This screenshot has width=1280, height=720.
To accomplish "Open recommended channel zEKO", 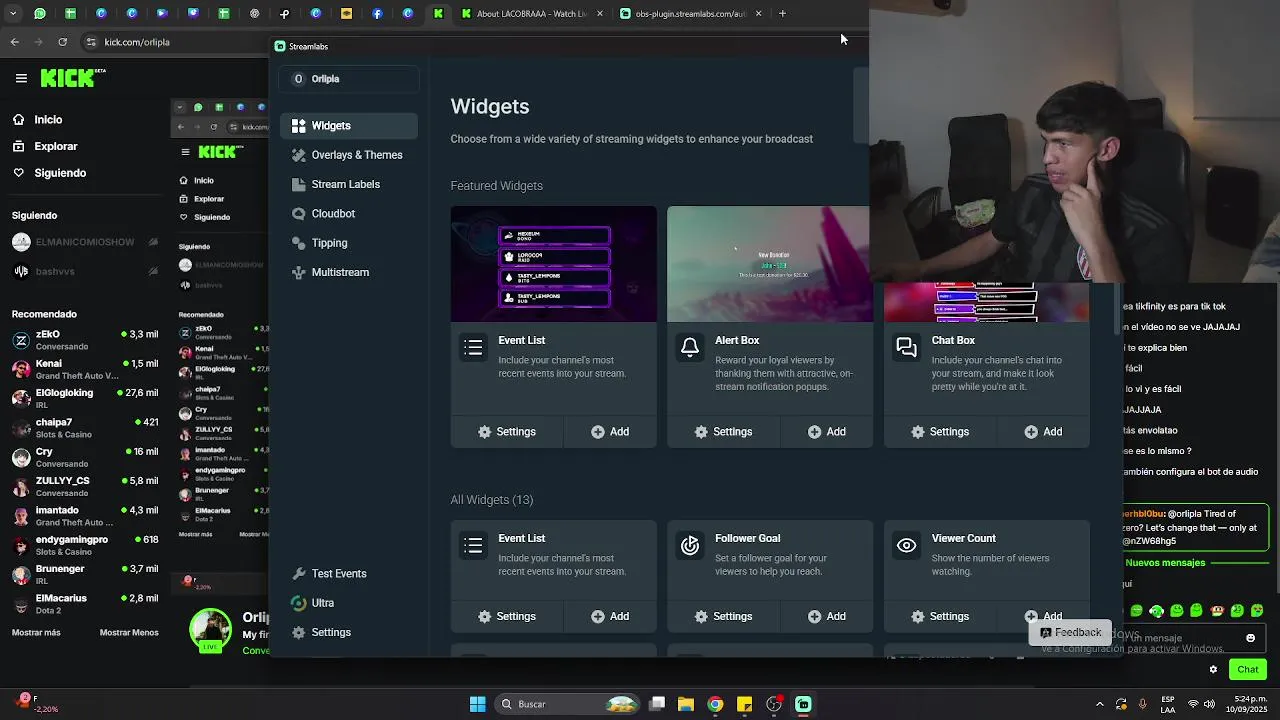I will click(85, 340).
